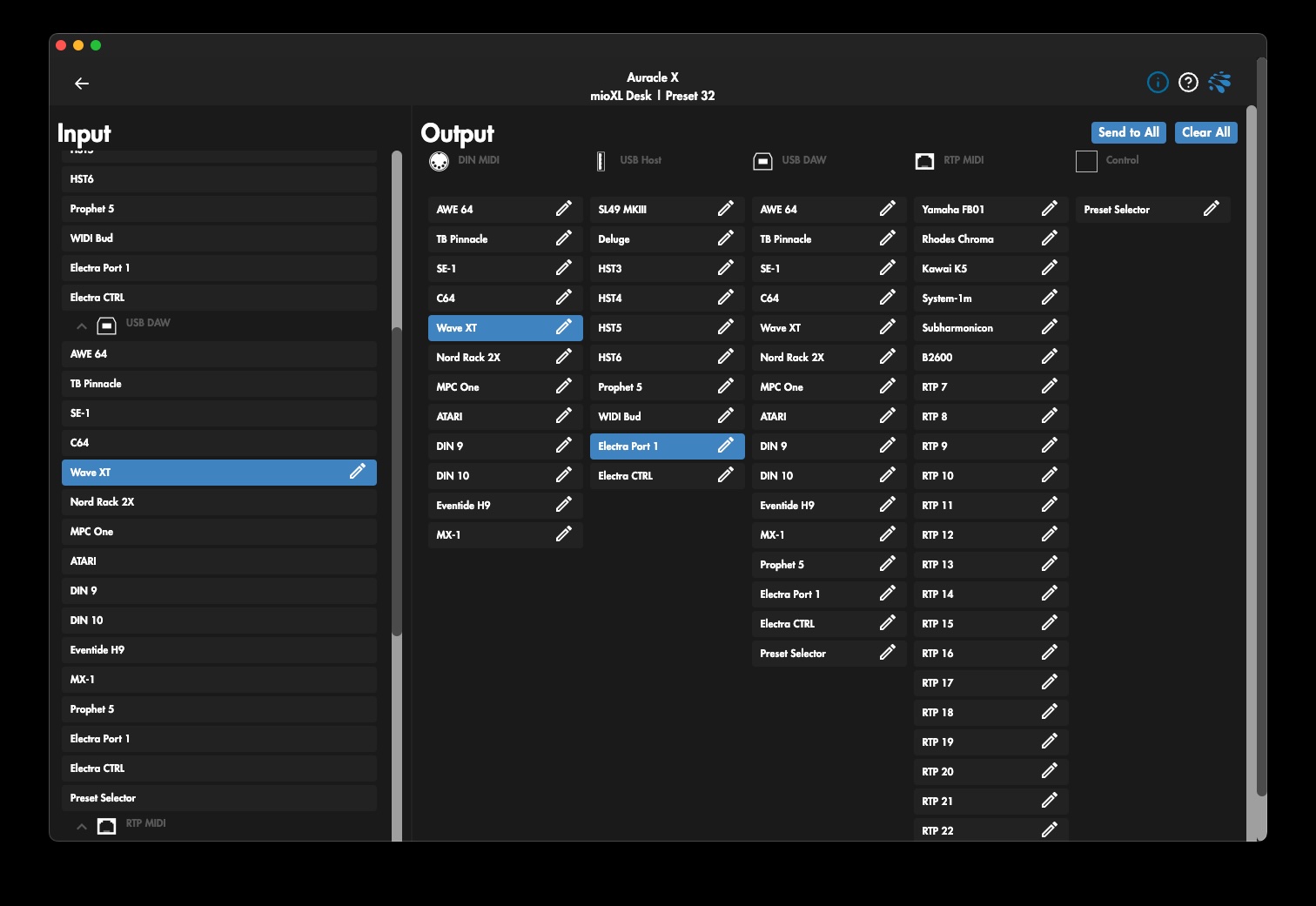The width and height of the screenshot is (1316, 906).
Task: Click the input list scrollbar
Action: point(397,479)
